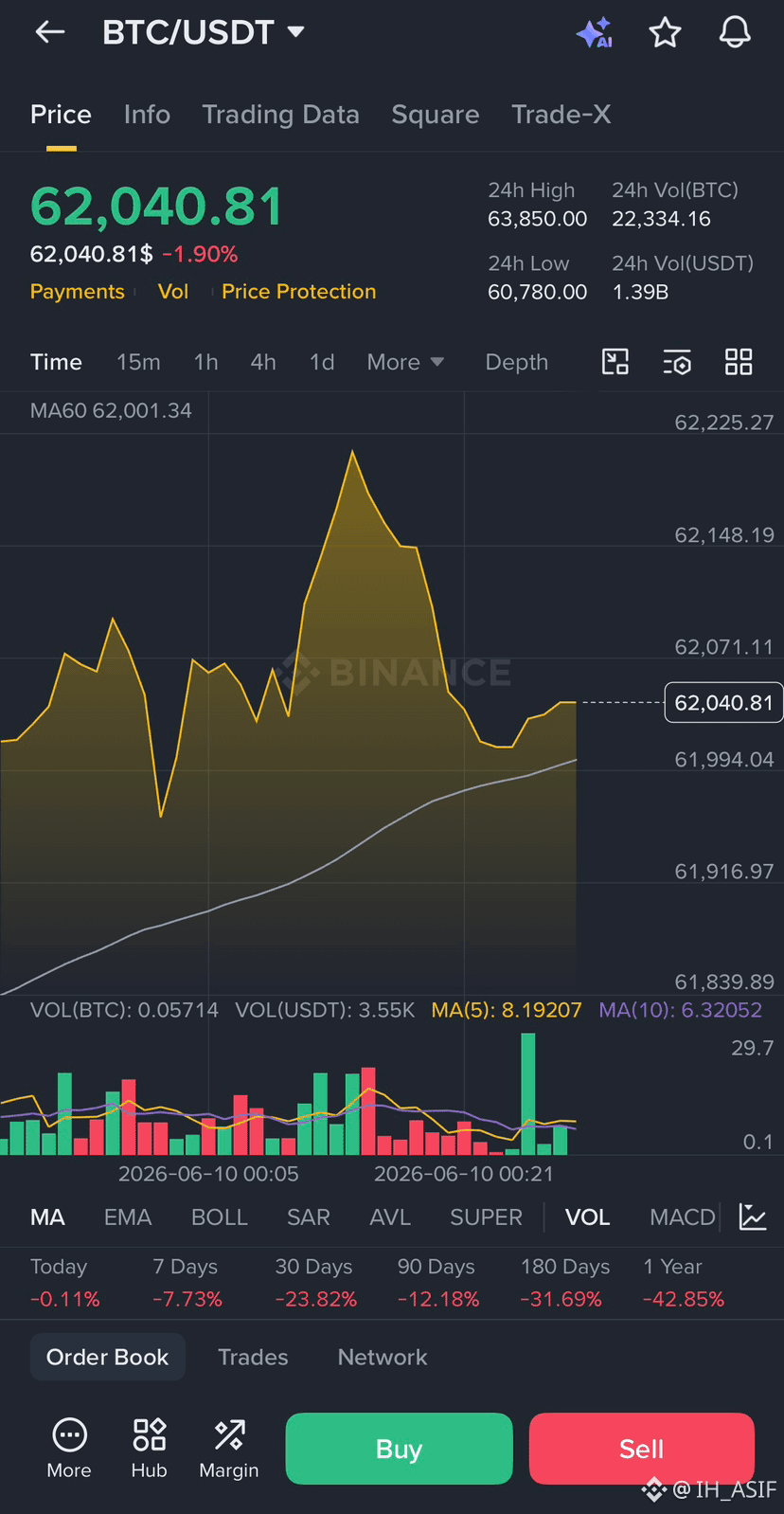Open the Hub icon
Image resolution: width=784 pixels, height=1514 pixels.
[x=149, y=1449]
